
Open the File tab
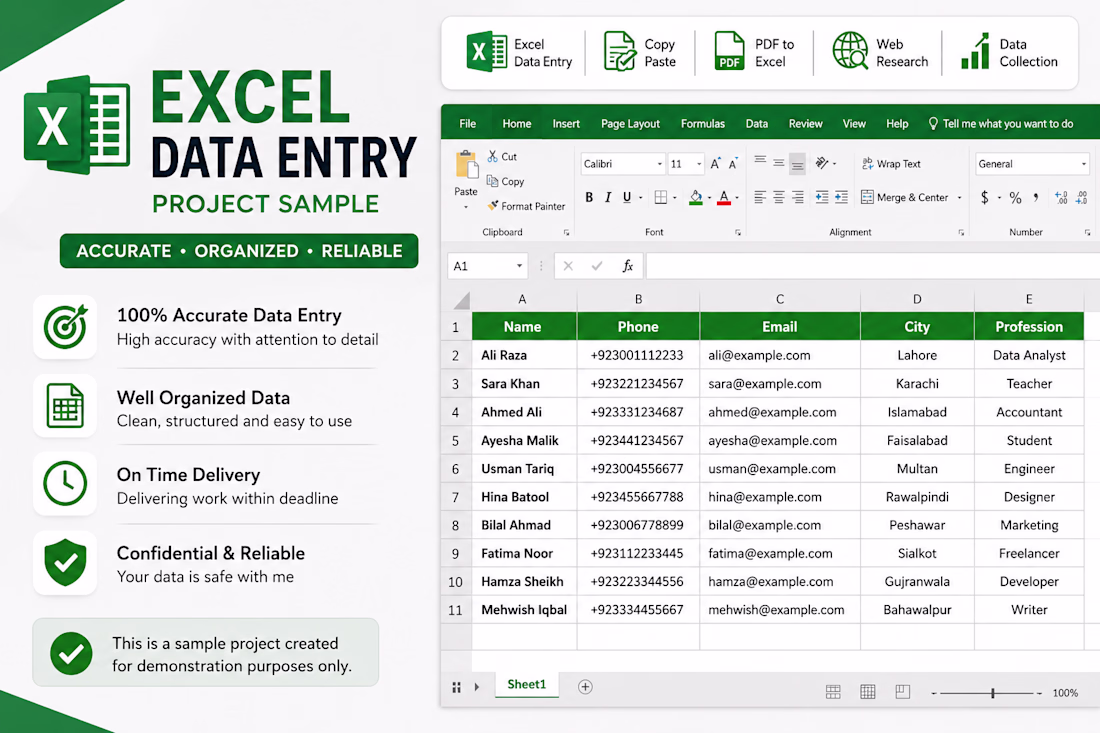[x=467, y=123]
